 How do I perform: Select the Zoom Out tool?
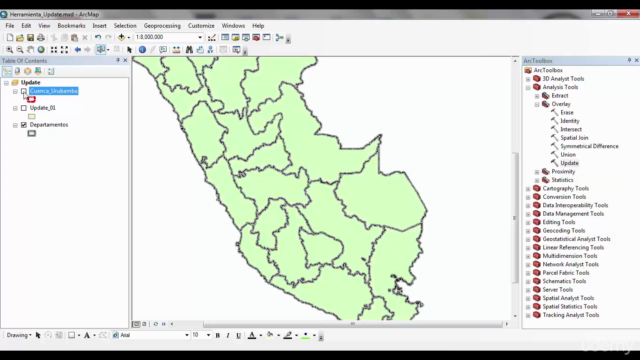(x=20, y=50)
